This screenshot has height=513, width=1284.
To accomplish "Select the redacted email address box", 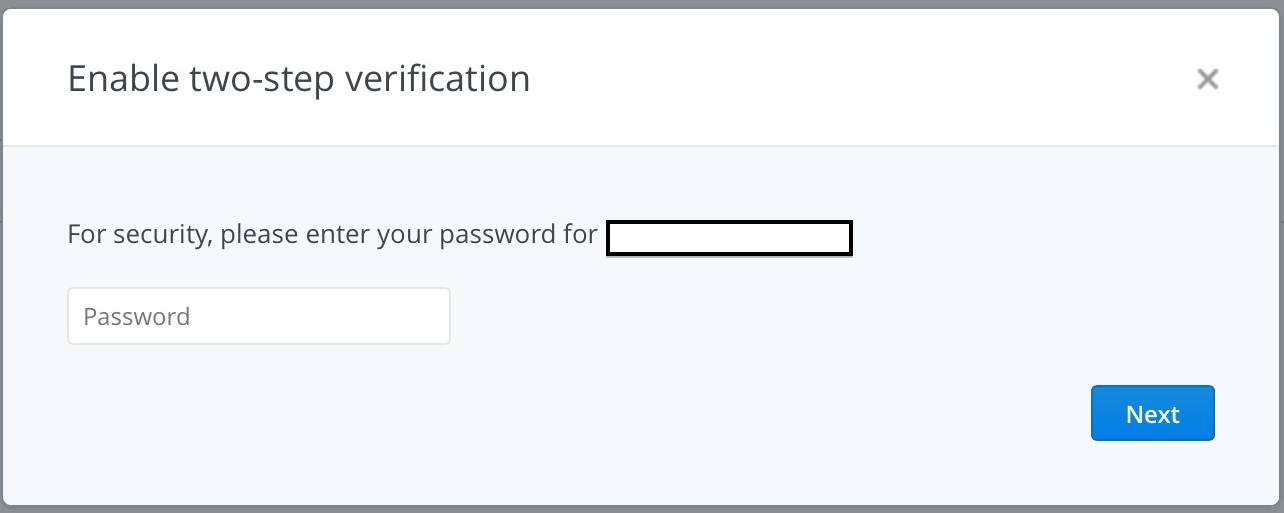I will [x=729, y=238].
